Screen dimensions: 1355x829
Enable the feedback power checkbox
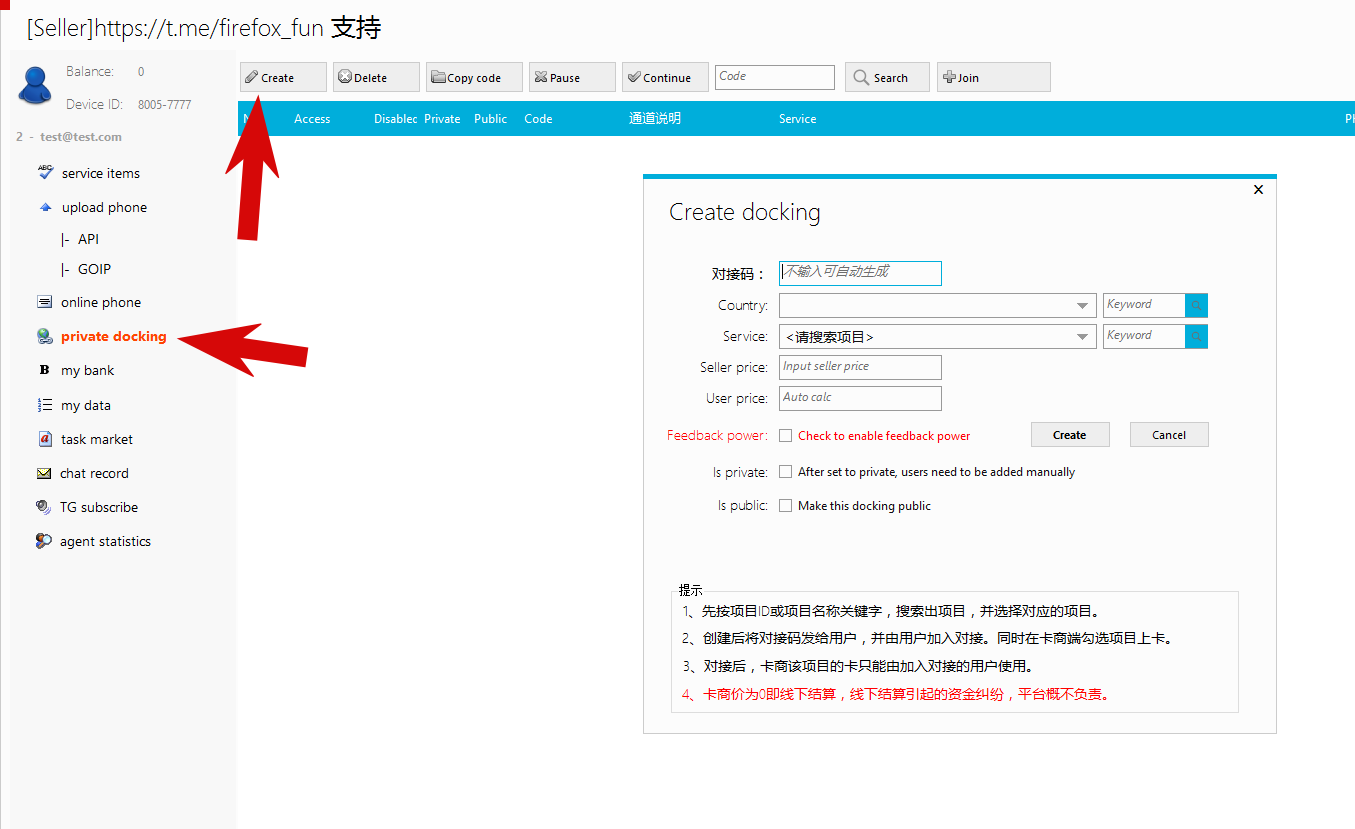click(x=786, y=435)
